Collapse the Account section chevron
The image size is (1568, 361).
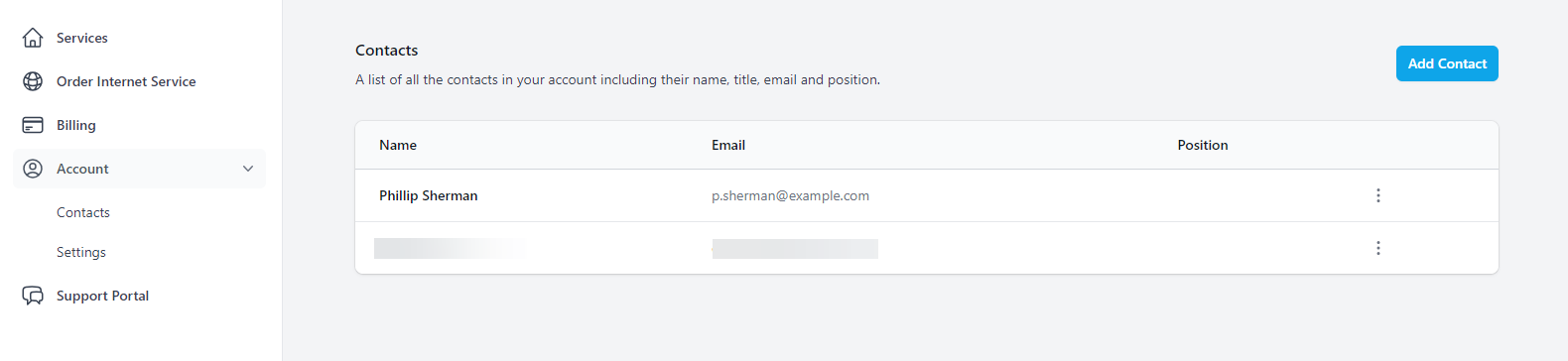(x=248, y=169)
